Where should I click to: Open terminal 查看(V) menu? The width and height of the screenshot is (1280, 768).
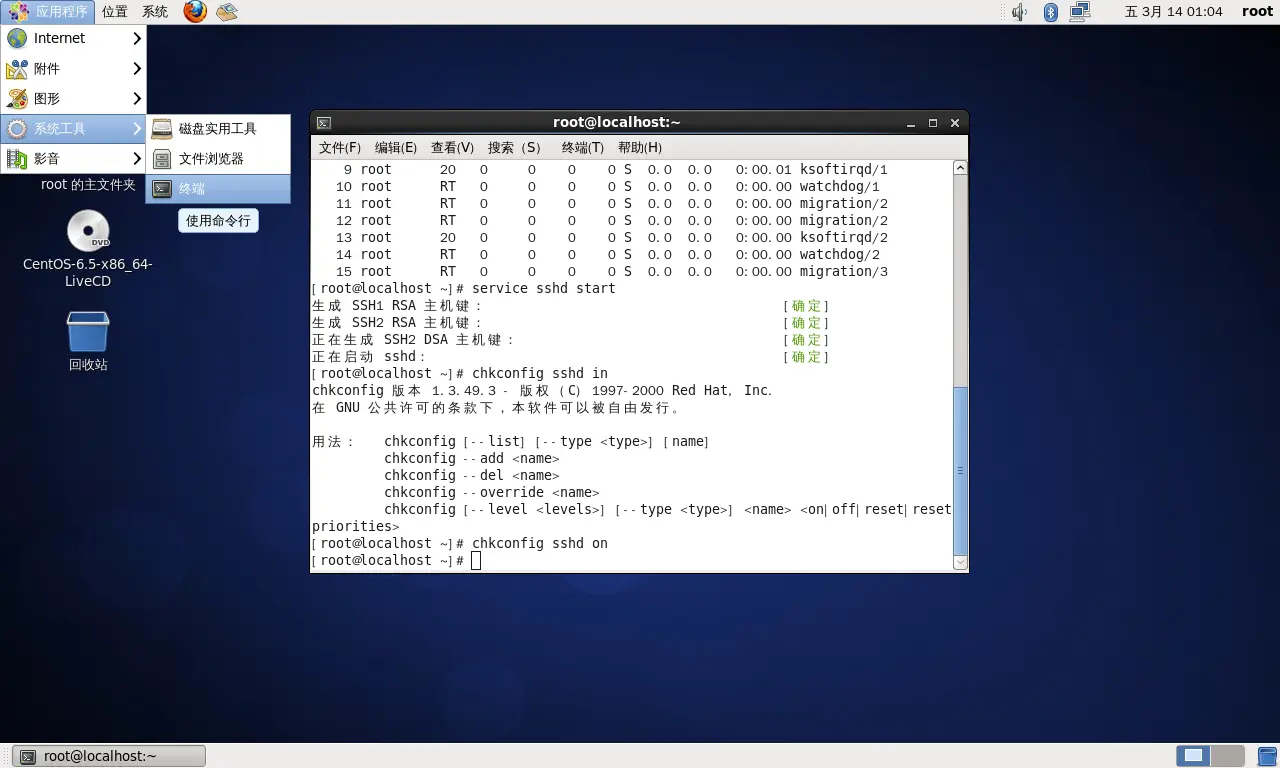(452, 147)
